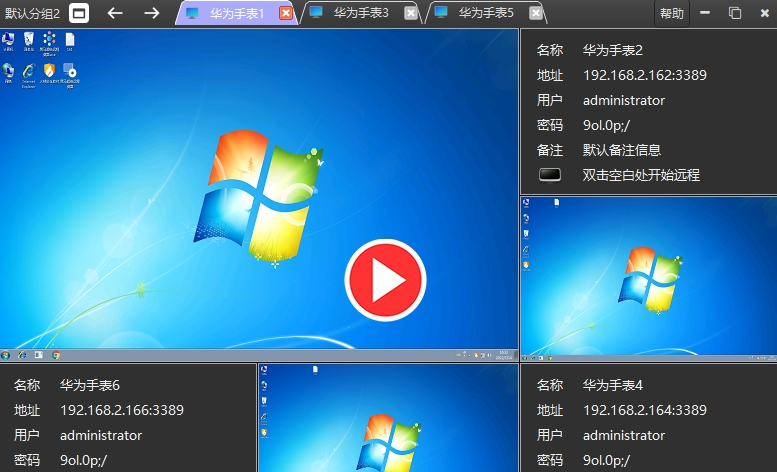777x472 pixels.
Task: Open the recycle bin on remote desktop
Action: point(29,42)
